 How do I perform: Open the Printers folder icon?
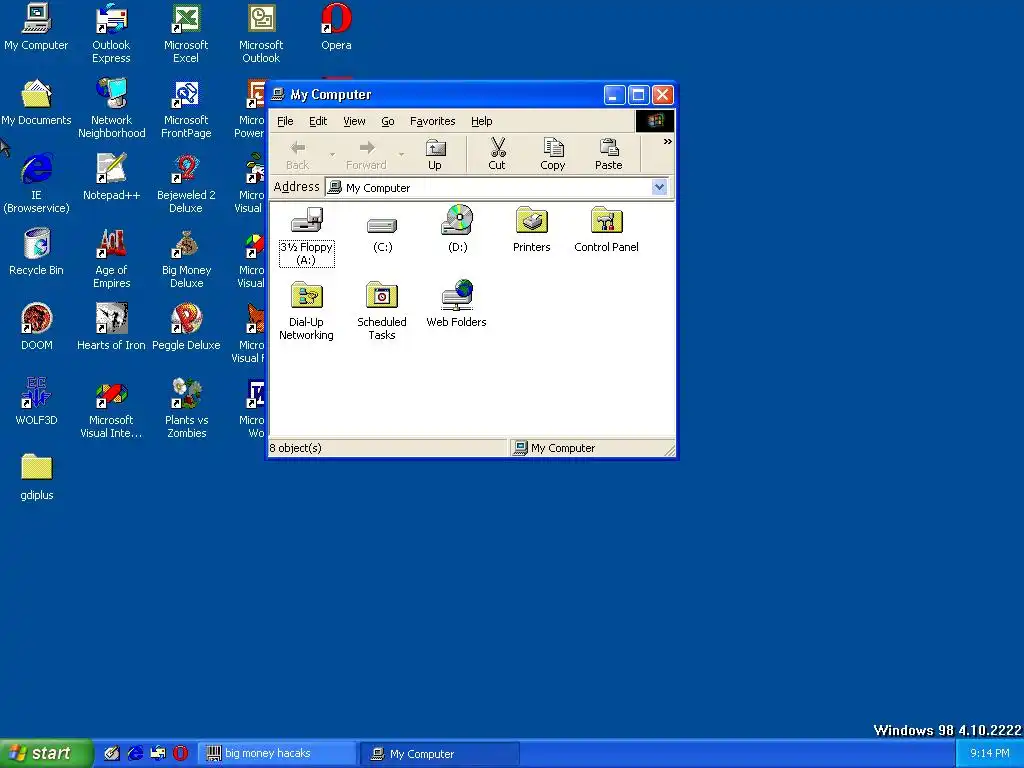pos(532,229)
